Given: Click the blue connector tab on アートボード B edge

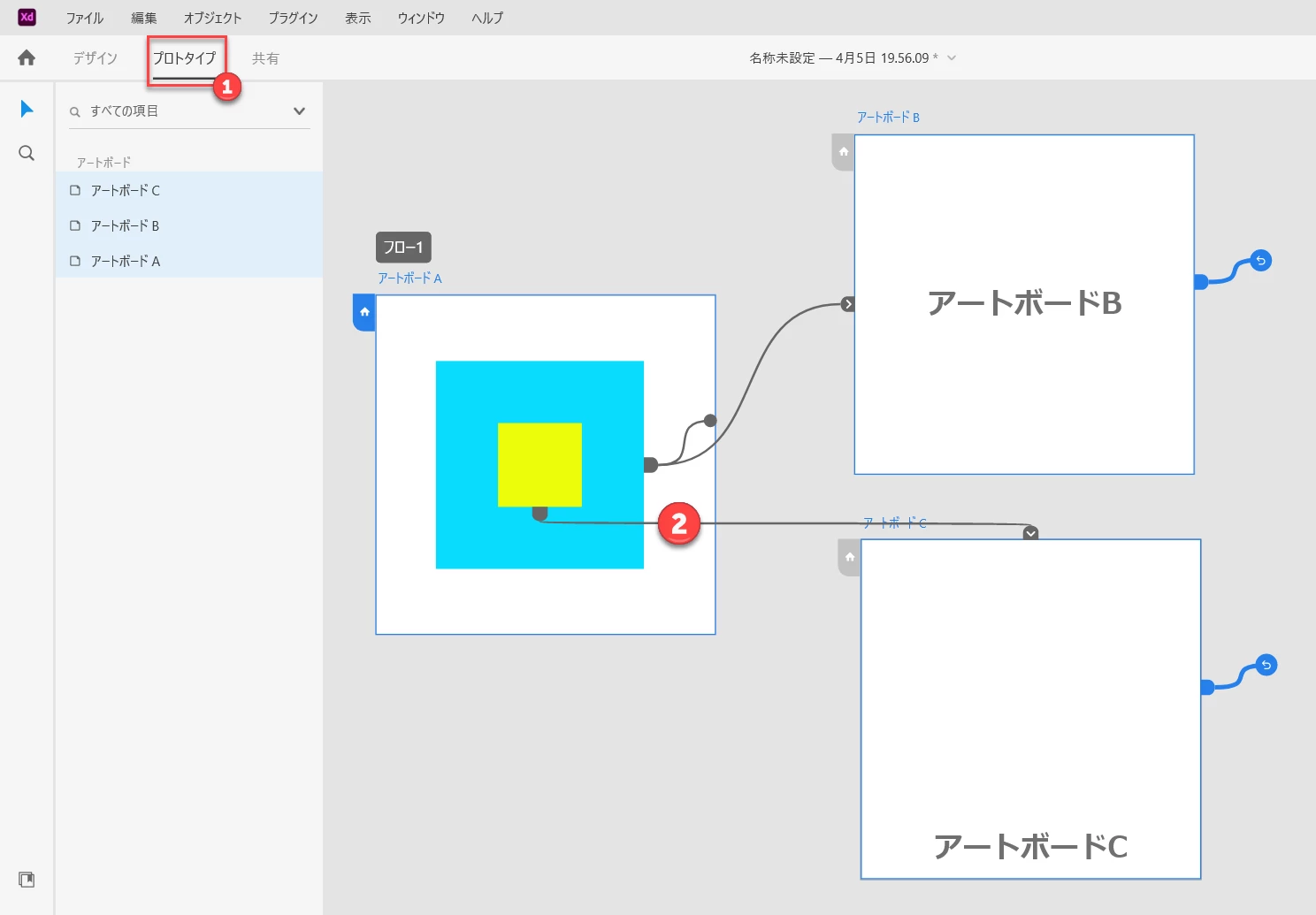Looking at the screenshot, I should pyautogui.click(x=1201, y=282).
